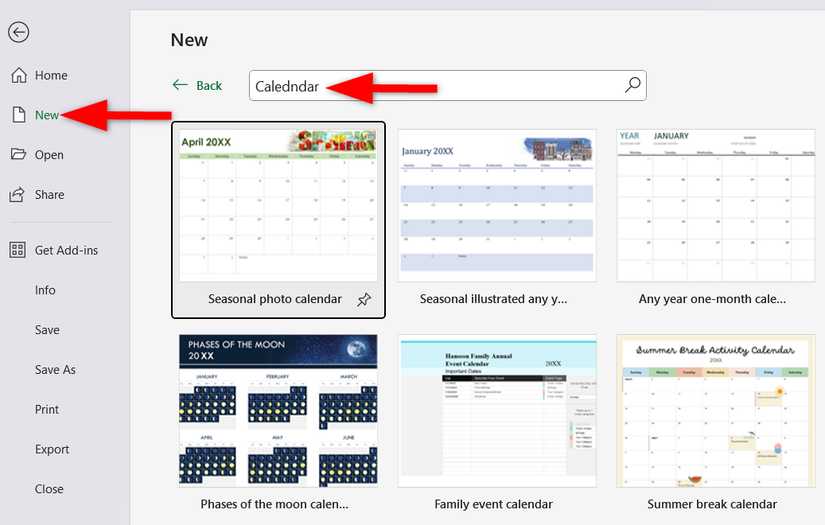Screen dimensions: 825x525
Task: Choose Close from the sidebar
Action: [x=49, y=489]
